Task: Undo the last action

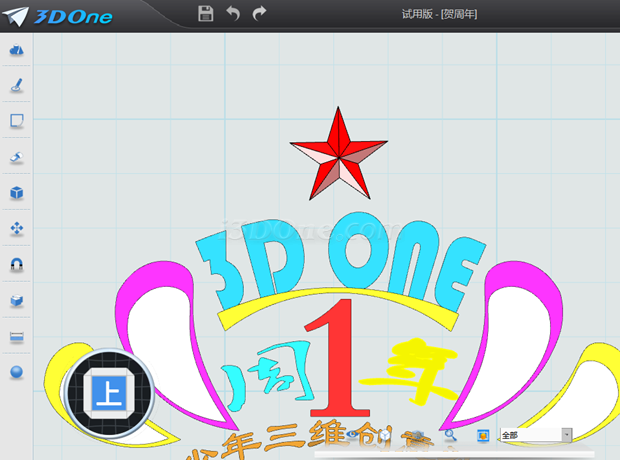Action: point(233,14)
